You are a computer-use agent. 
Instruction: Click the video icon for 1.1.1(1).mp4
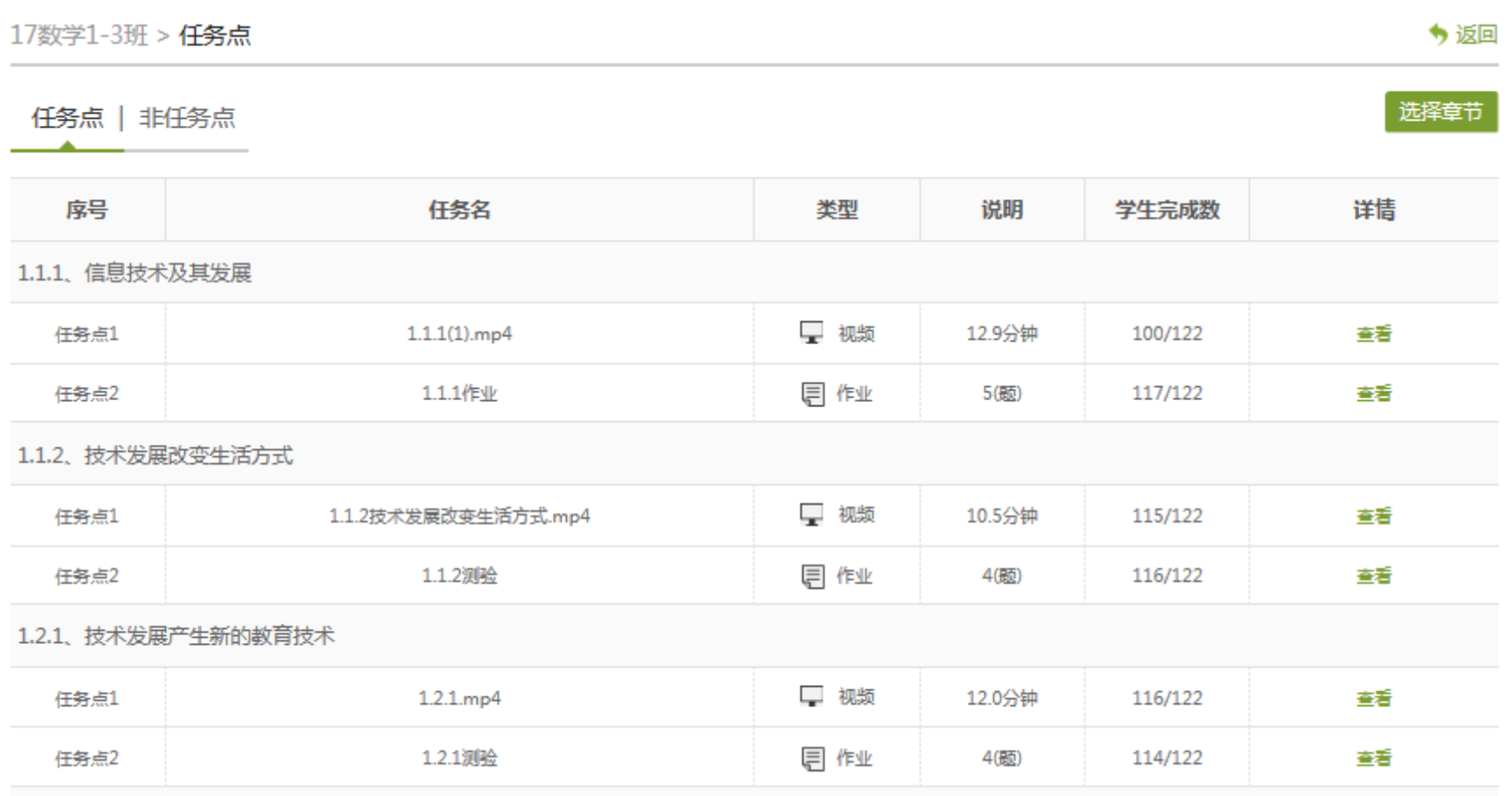(811, 333)
